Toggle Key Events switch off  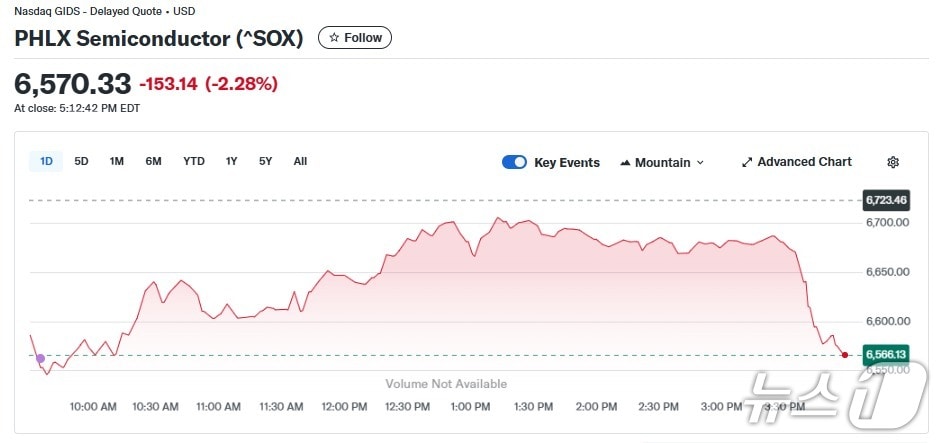coord(514,162)
